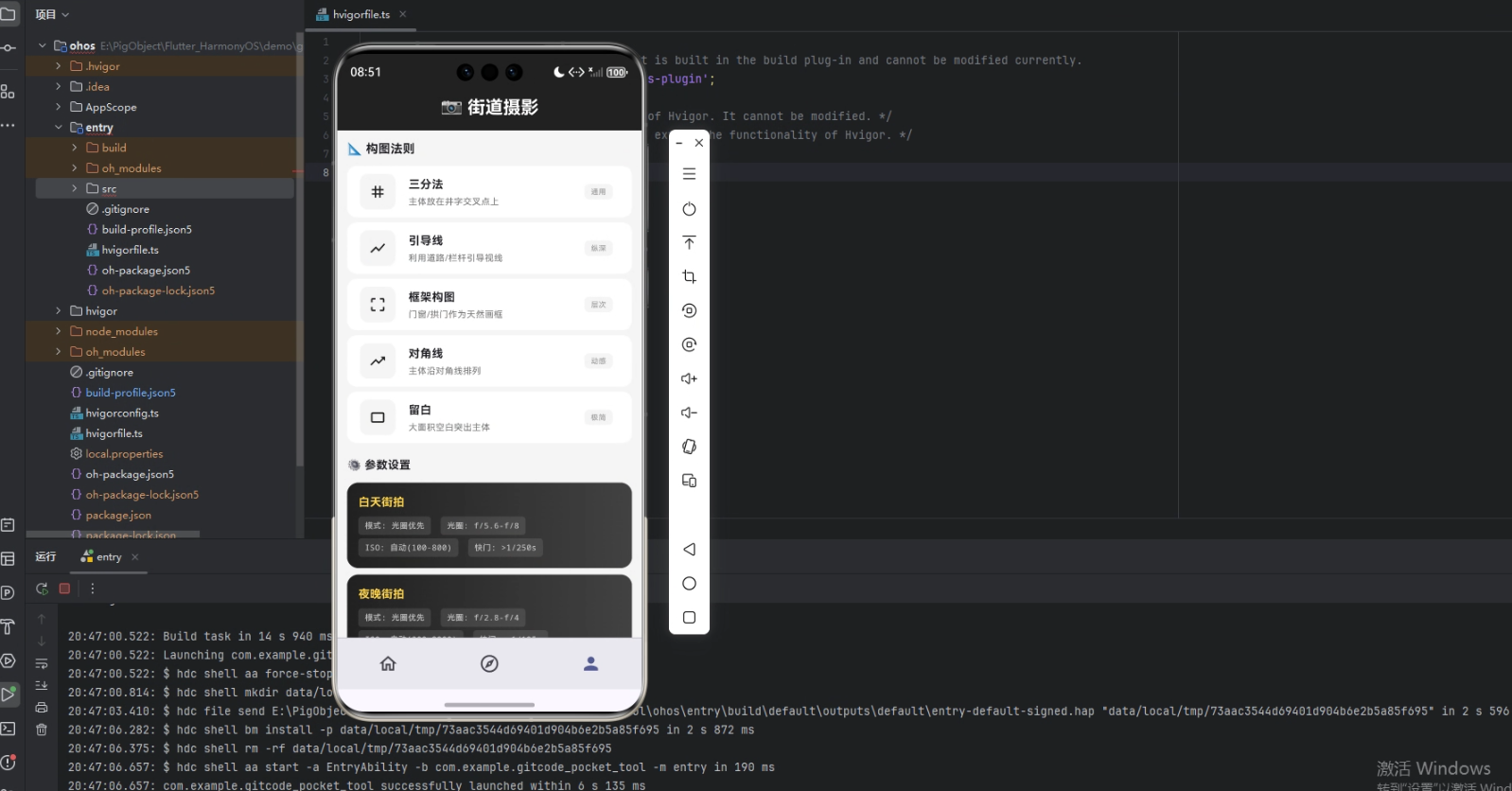Click the upload arrow icon in emulator toolbar
The height and width of the screenshot is (791, 1512).
pos(689,243)
